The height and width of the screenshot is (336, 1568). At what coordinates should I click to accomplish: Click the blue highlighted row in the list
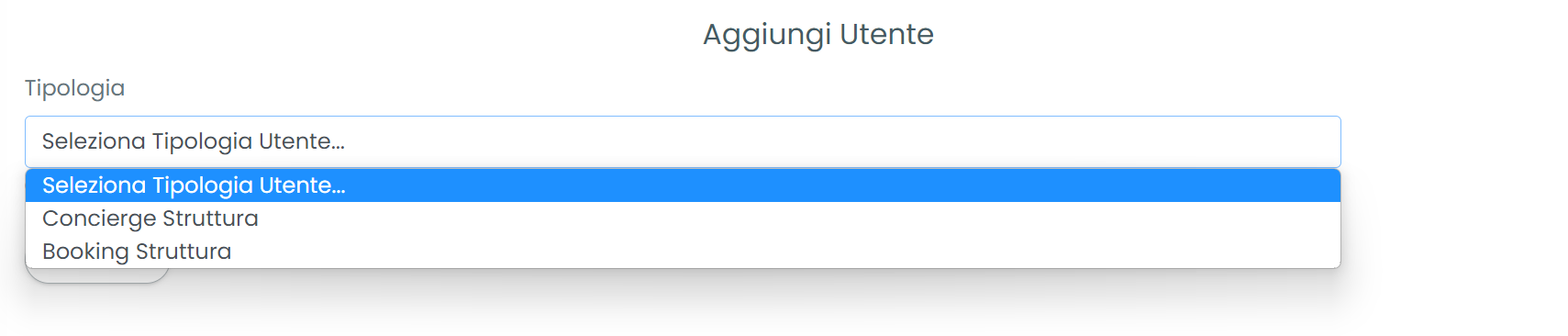(683, 185)
